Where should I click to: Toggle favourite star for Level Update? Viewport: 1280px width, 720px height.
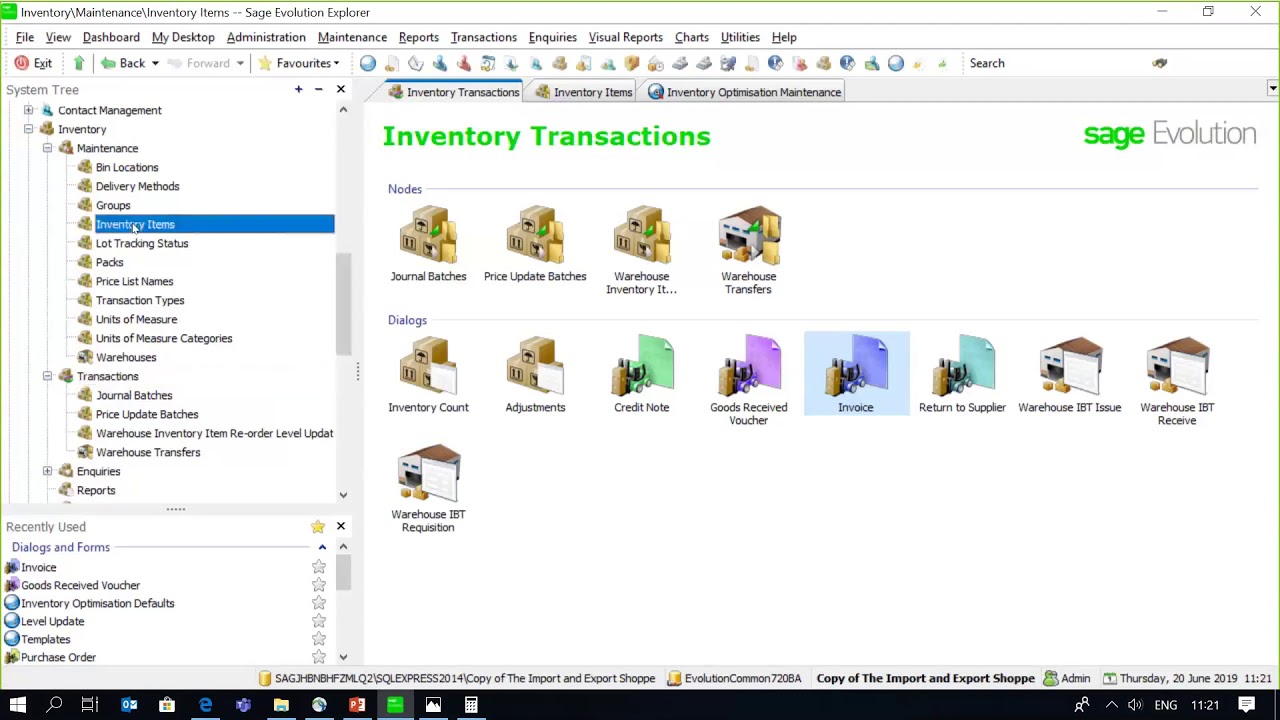[318, 621]
